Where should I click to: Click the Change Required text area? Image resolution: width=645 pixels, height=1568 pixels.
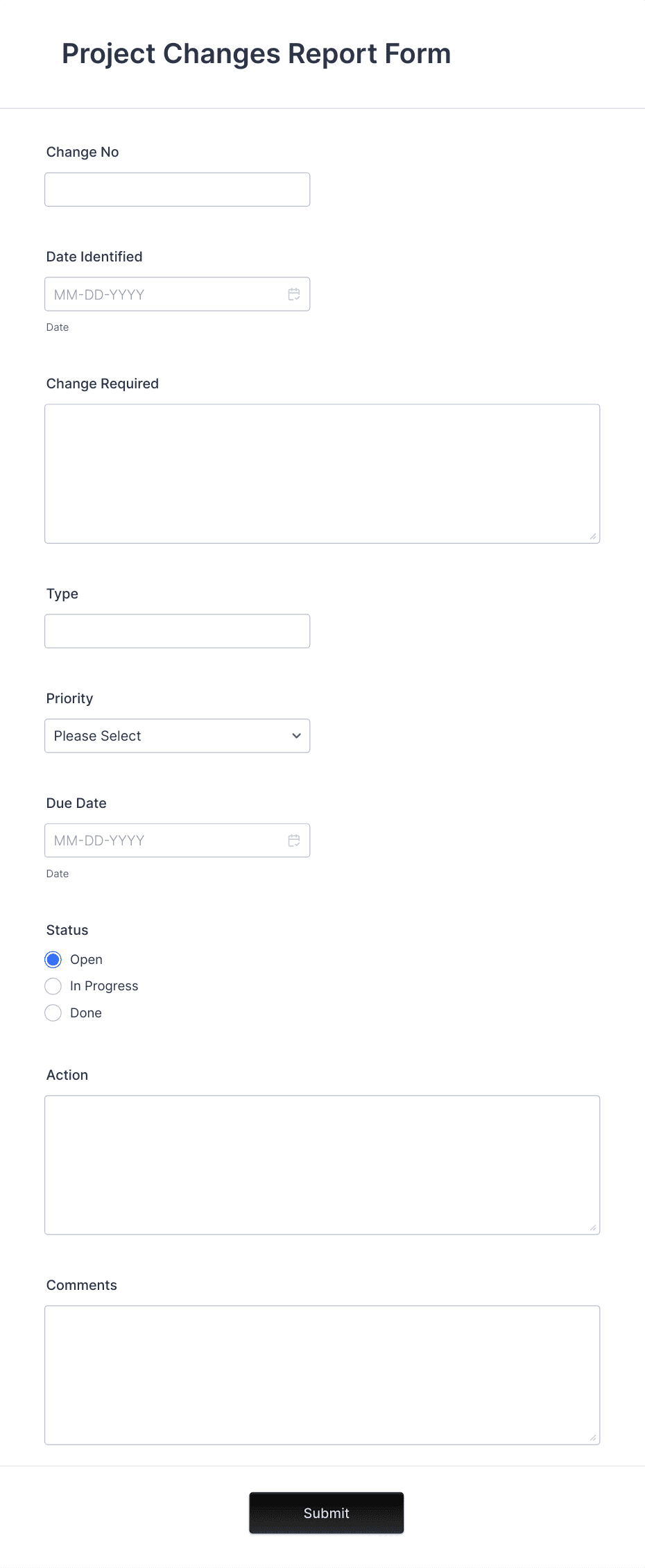[322, 473]
